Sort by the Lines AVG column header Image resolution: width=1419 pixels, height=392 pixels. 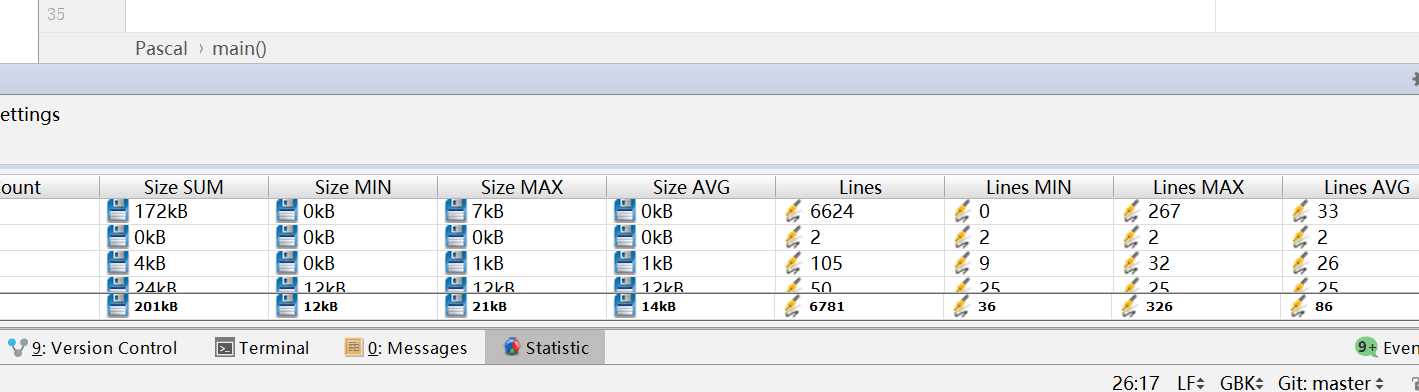point(1351,187)
